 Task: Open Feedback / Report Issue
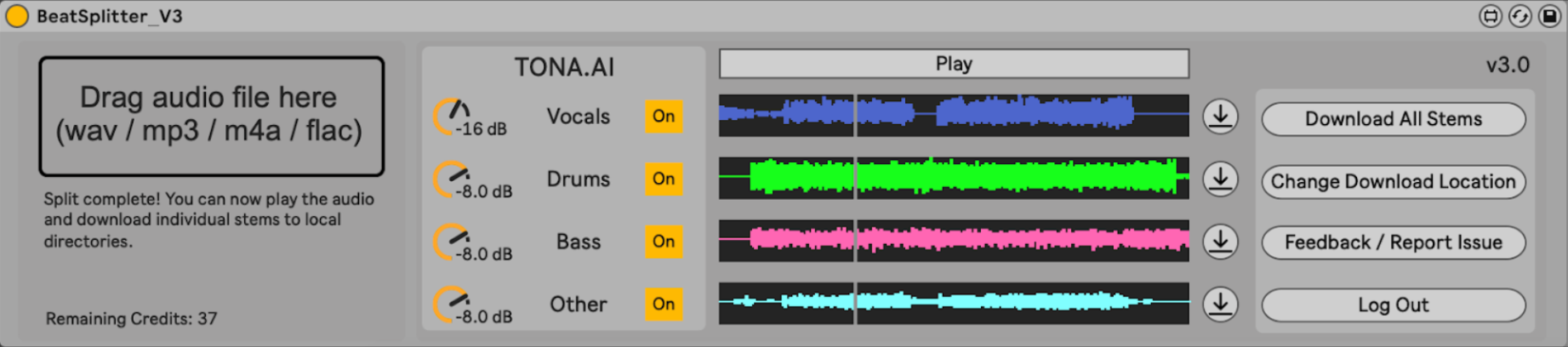pyautogui.click(x=1393, y=242)
